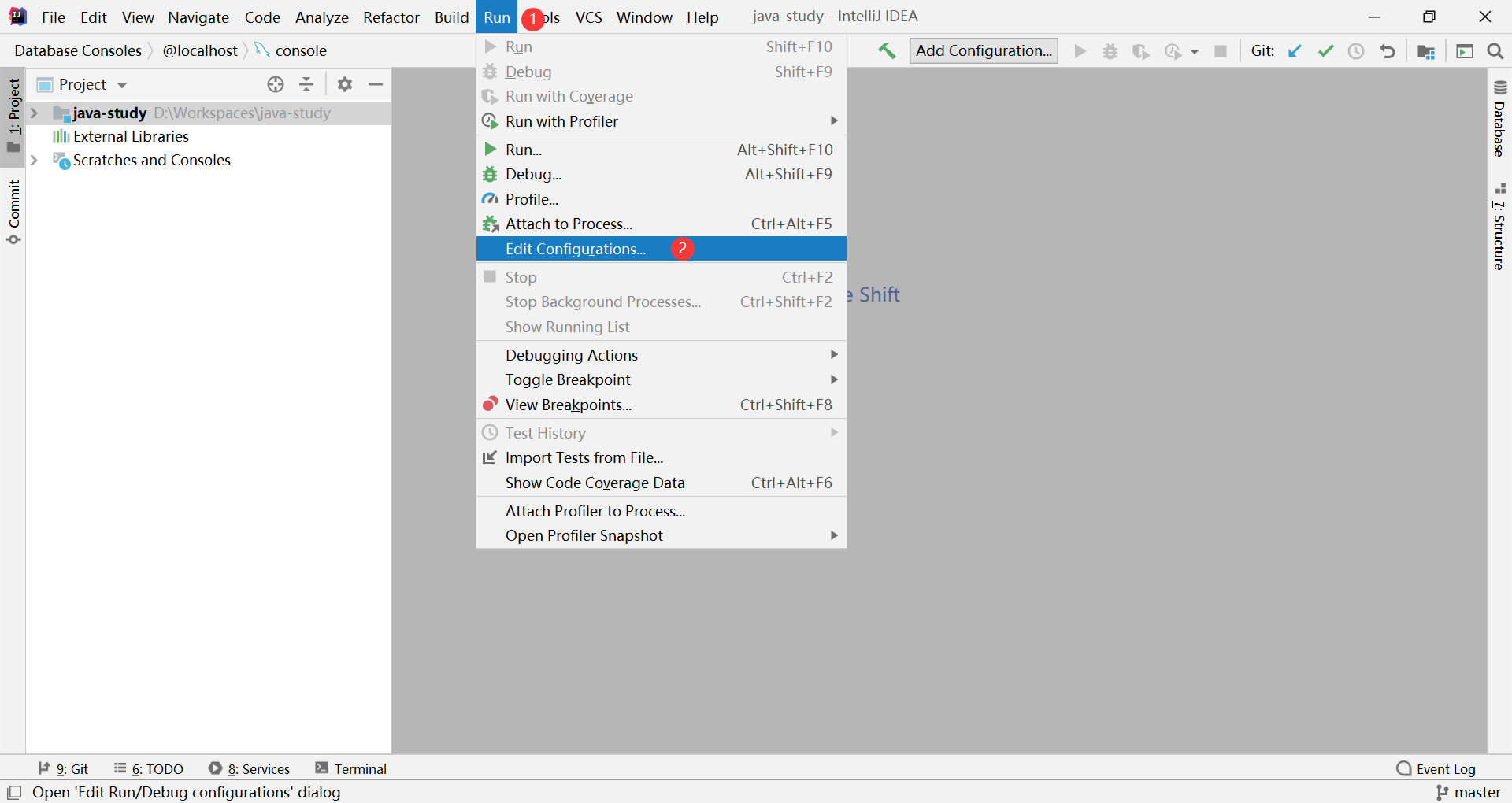Open the 9: Git tool window
The height and width of the screenshot is (803, 1512).
click(63, 768)
